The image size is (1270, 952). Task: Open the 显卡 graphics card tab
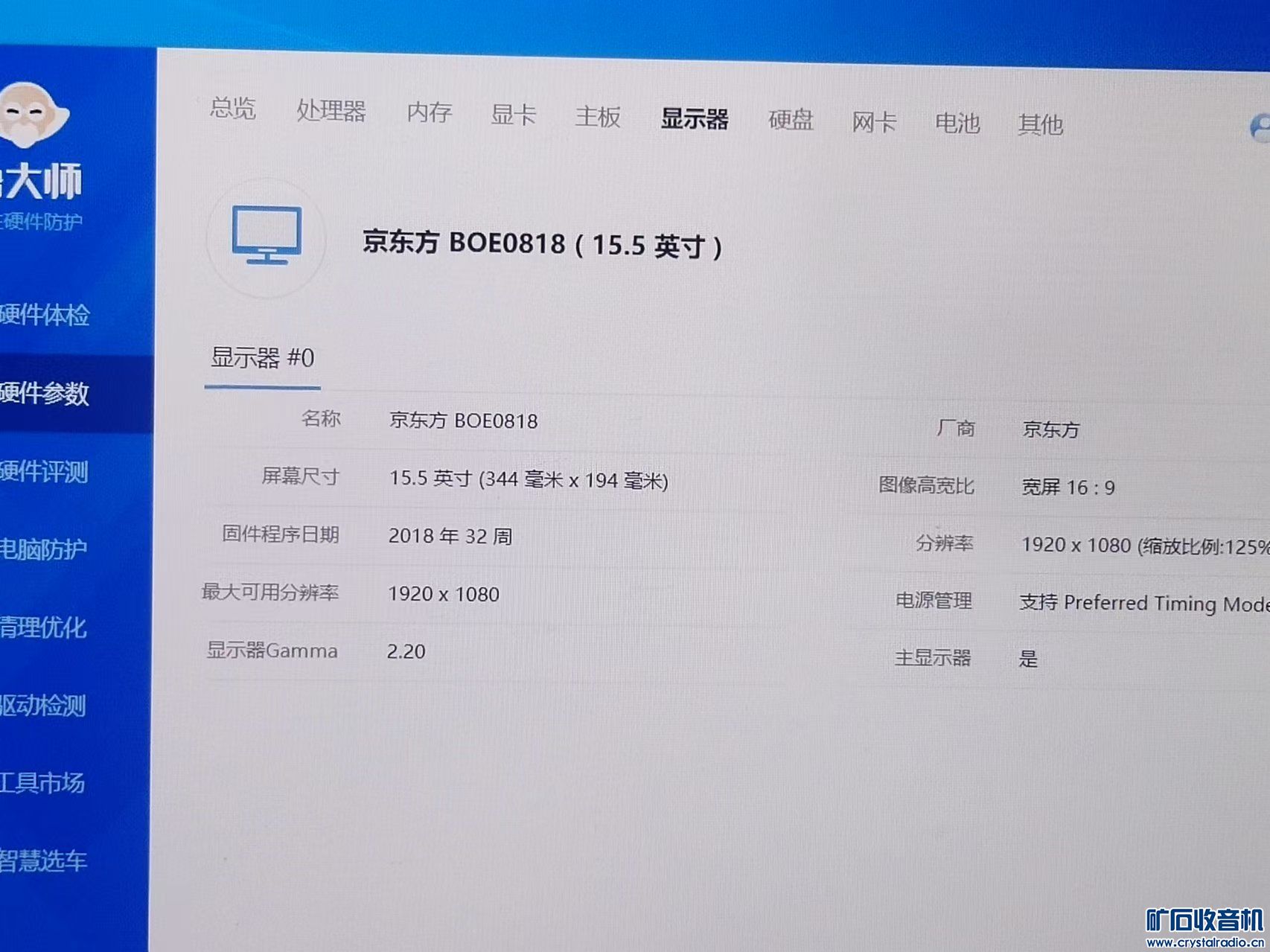[514, 115]
